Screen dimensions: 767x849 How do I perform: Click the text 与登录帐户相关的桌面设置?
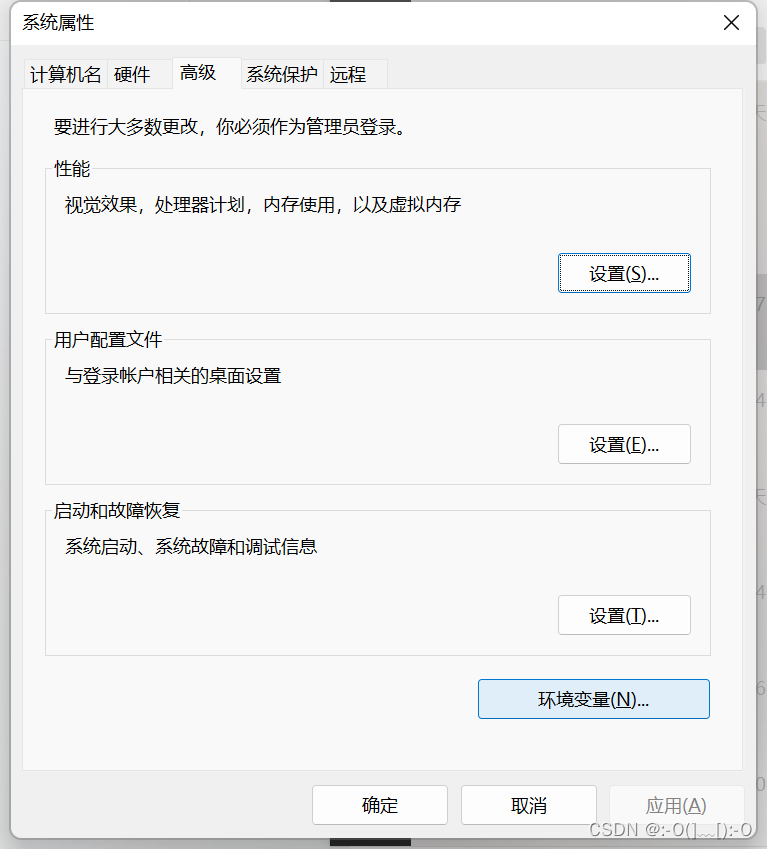pos(173,376)
